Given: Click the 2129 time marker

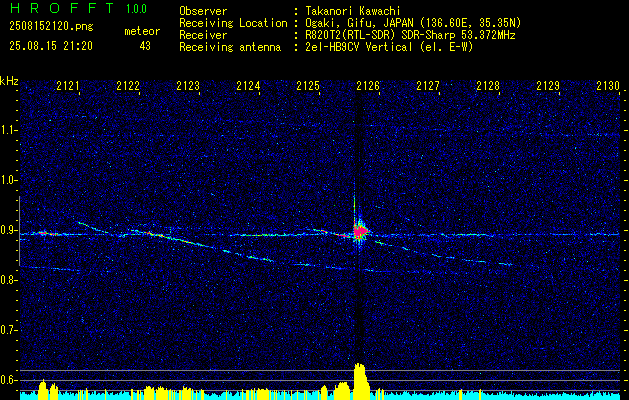Looking at the screenshot, I should point(548,85).
